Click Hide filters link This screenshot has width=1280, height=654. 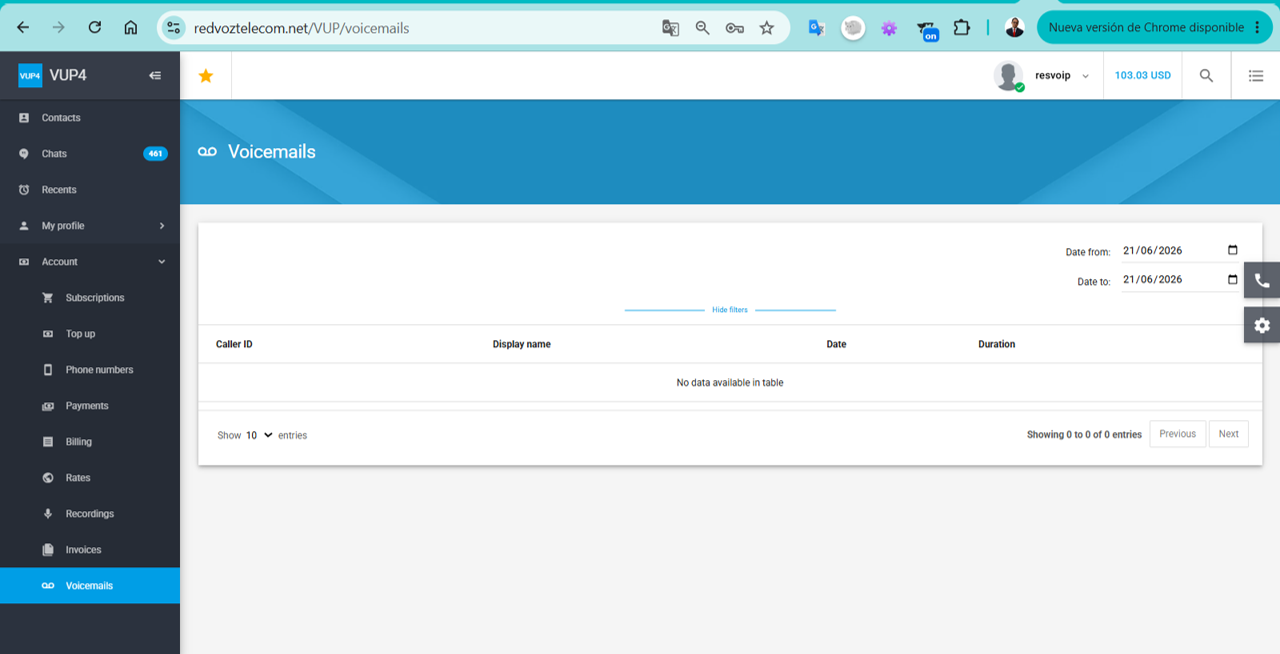point(730,310)
